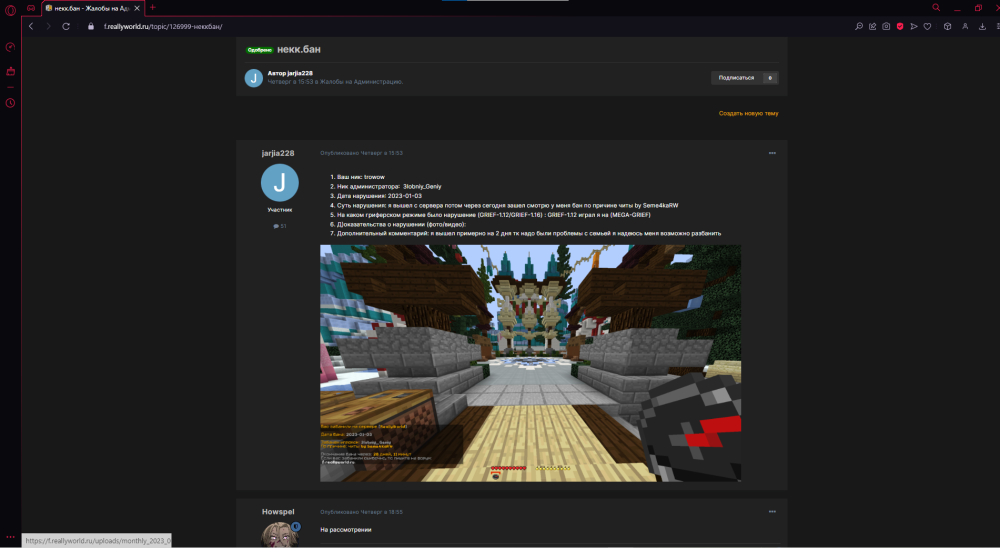Select the некк.бан browser tab
Screen dimensions: 1000x548
coord(93,8)
